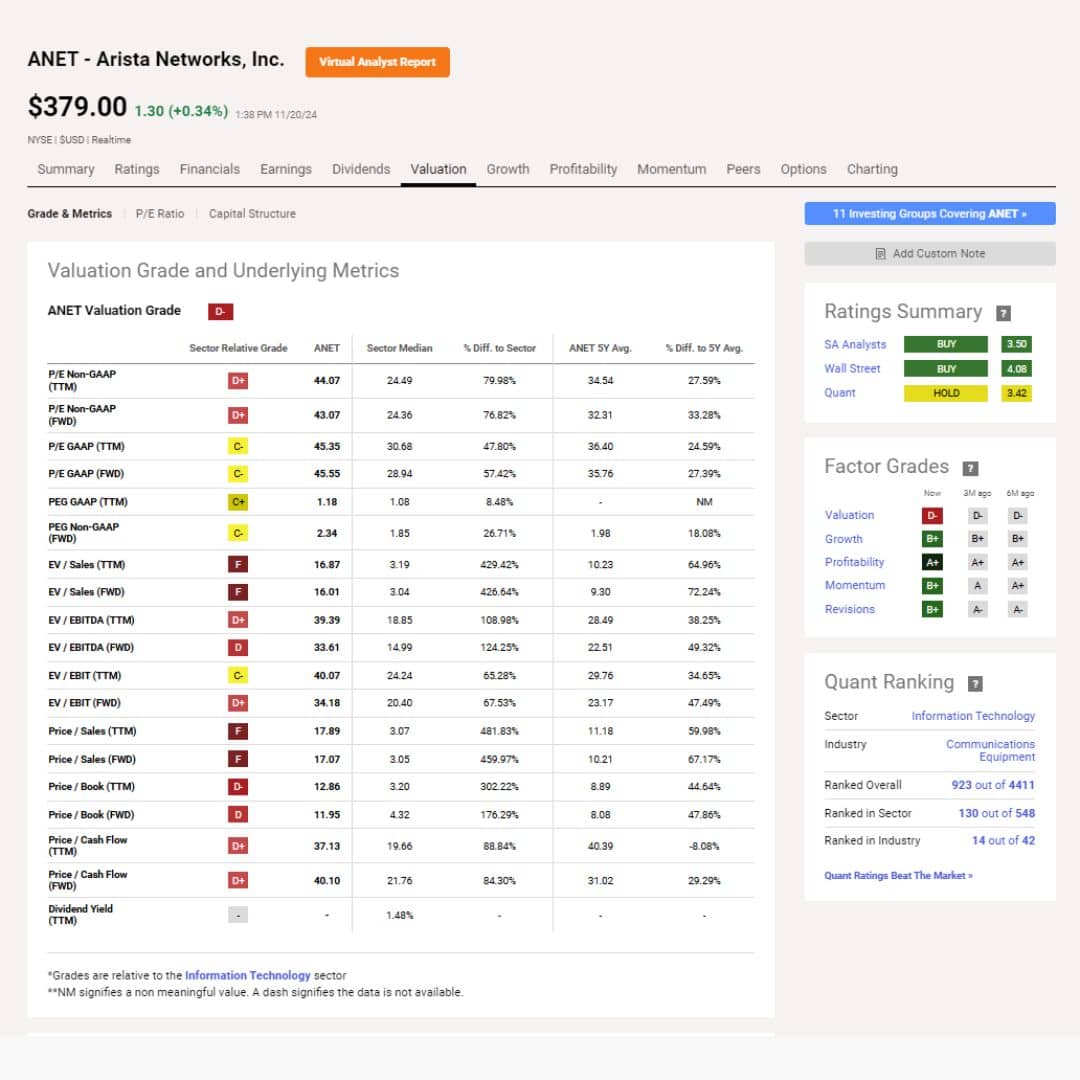Click the Quant HOLD rating badge
Screen dimensions: 1080x1080
(x=946, y=393)
